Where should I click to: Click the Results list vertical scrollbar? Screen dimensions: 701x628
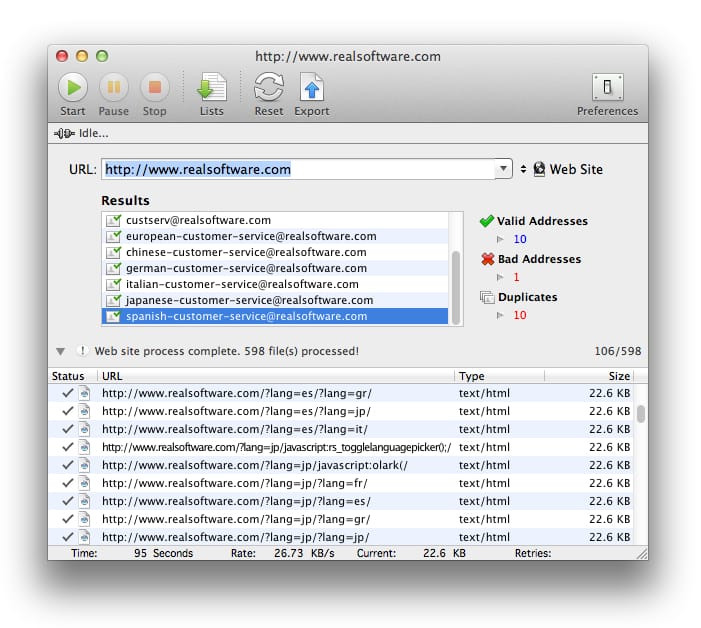(457, 285)
